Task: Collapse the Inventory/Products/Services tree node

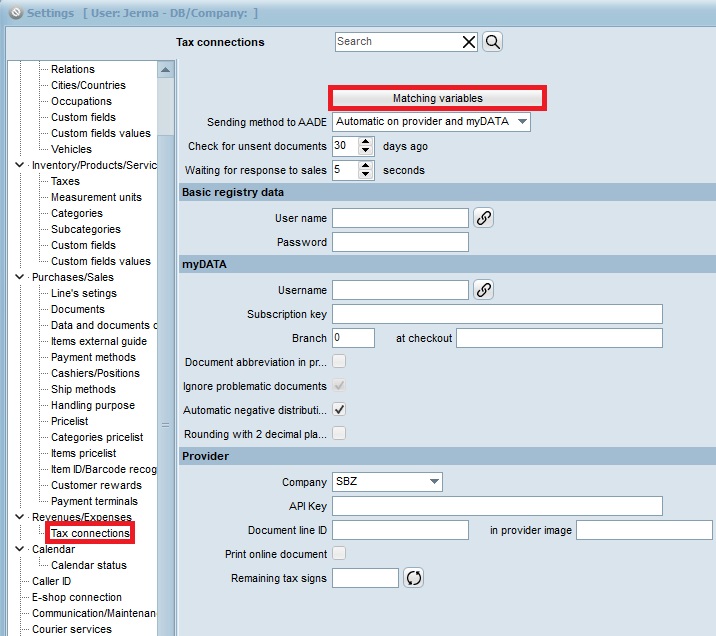Action: tap(20, 165)
